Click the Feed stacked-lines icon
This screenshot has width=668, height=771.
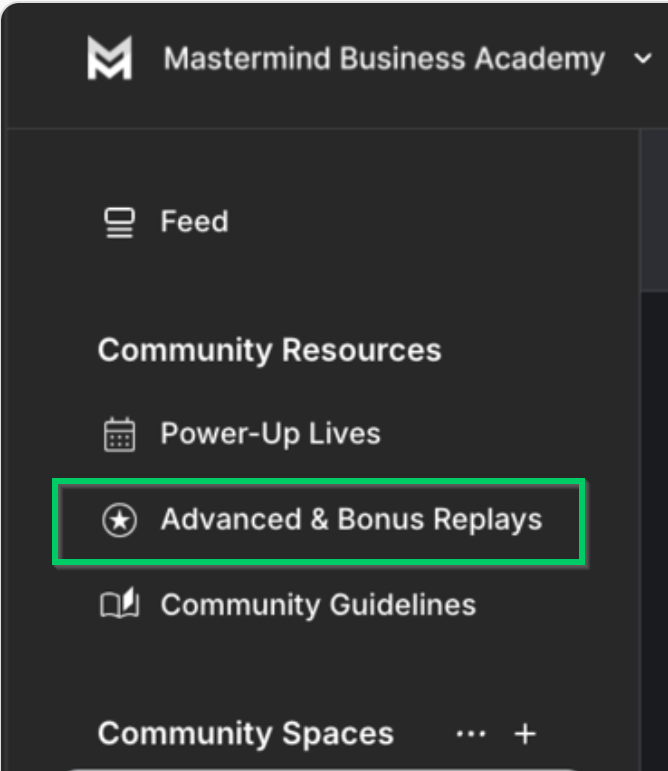[119, 222]
